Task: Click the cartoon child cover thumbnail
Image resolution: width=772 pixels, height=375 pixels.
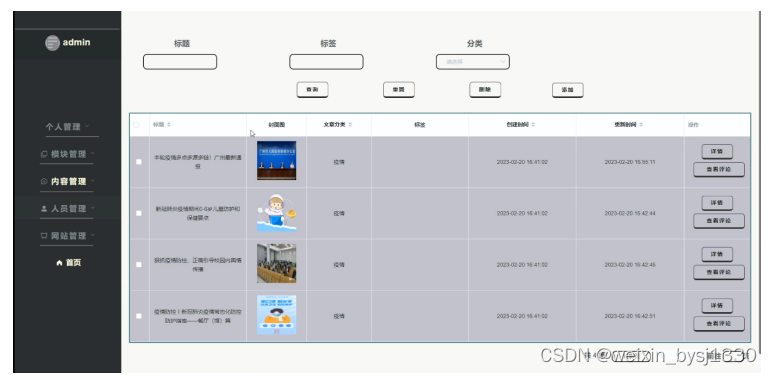Action: point(277,213)
